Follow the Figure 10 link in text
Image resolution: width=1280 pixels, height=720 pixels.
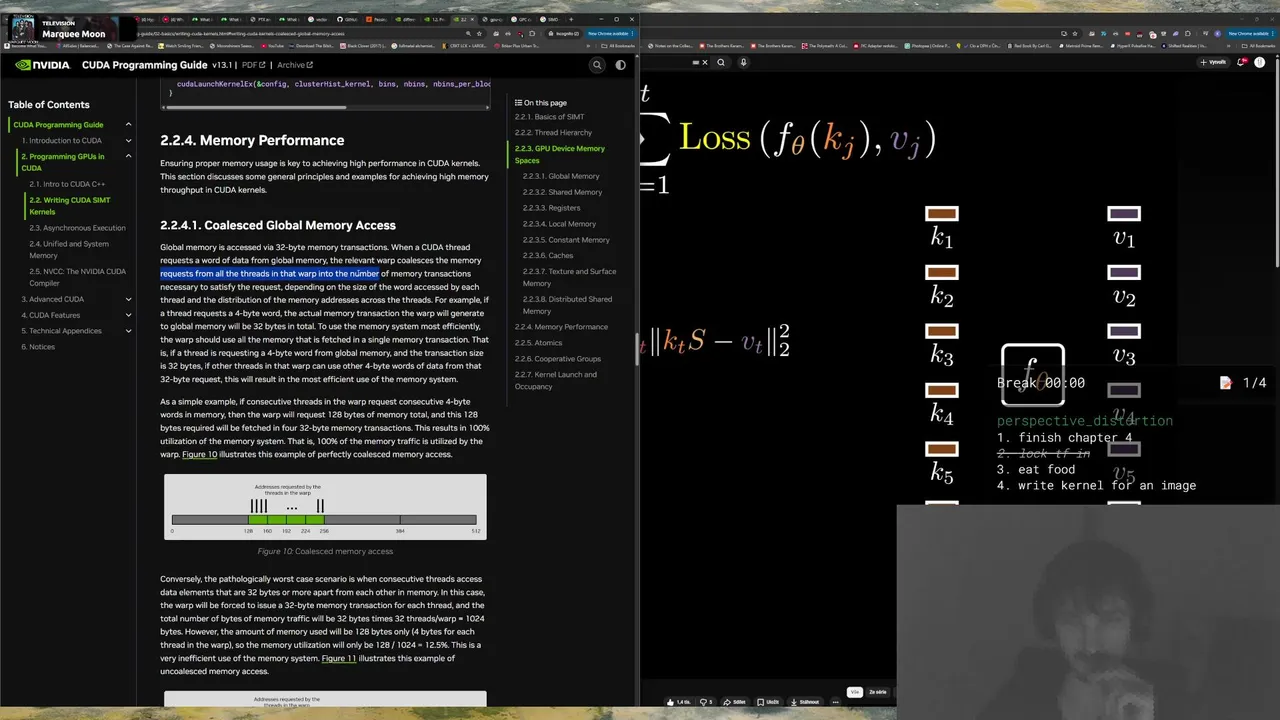tap(199, 454)
